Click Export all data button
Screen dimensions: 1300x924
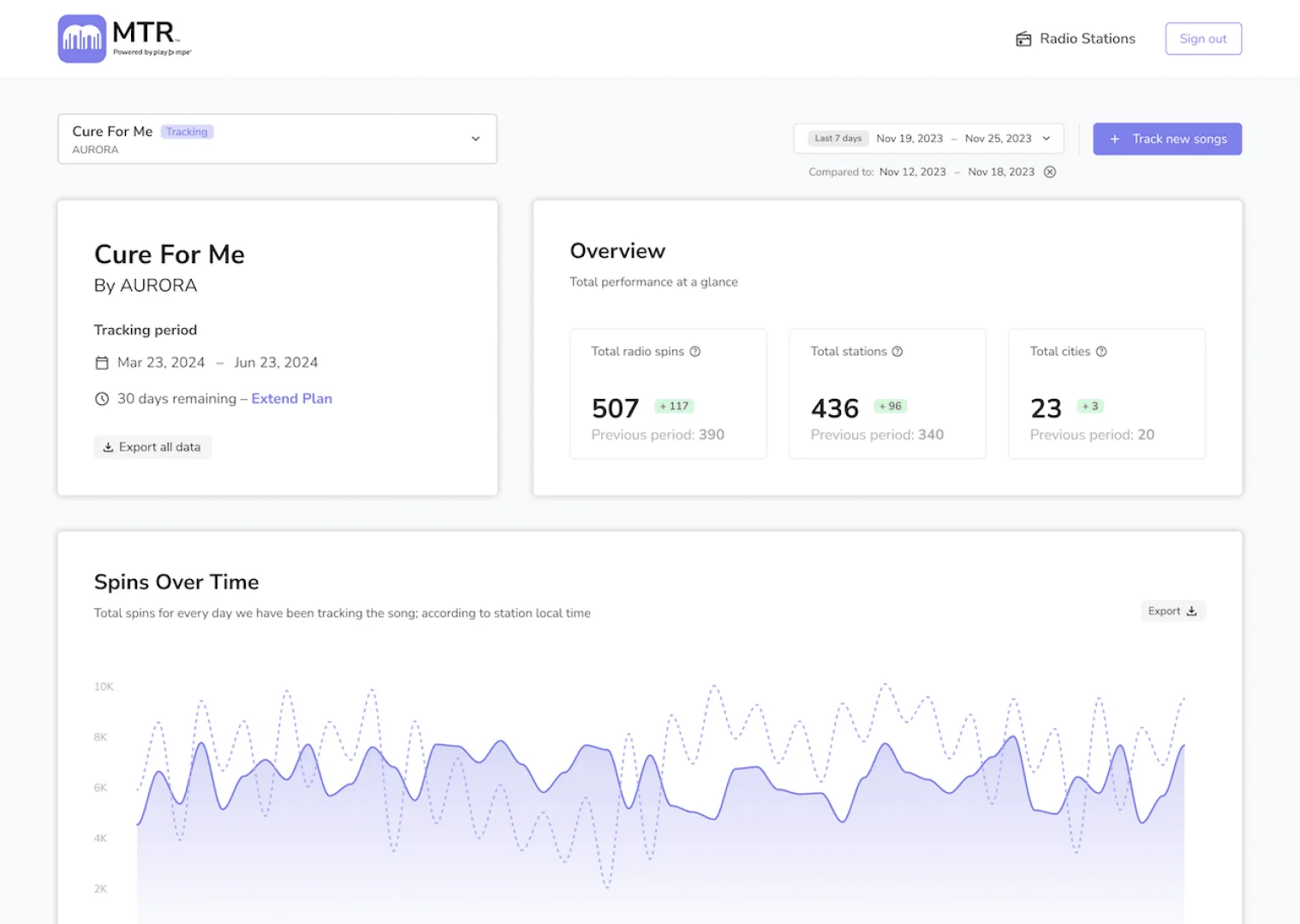(152, 447)
